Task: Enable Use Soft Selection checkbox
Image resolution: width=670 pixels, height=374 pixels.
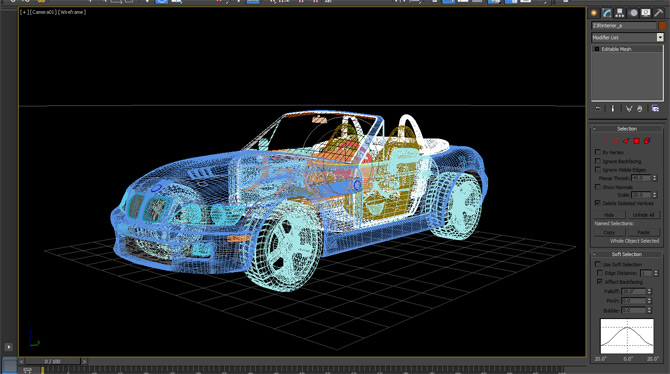Action: coord(598,264)
